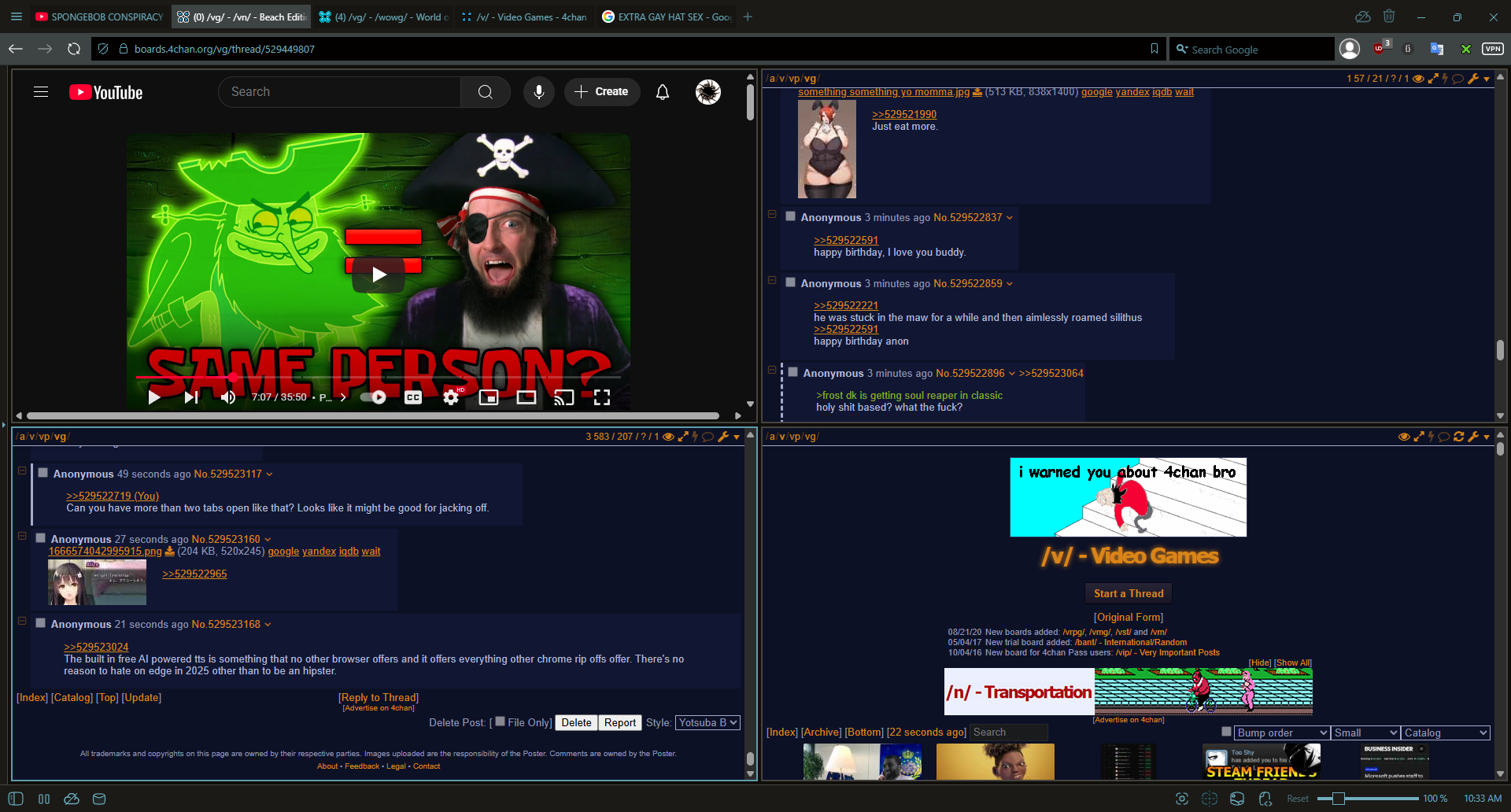1511x812 pixels.
Task: Open the quote link >>529522965
Action: [x=194, y=574]
